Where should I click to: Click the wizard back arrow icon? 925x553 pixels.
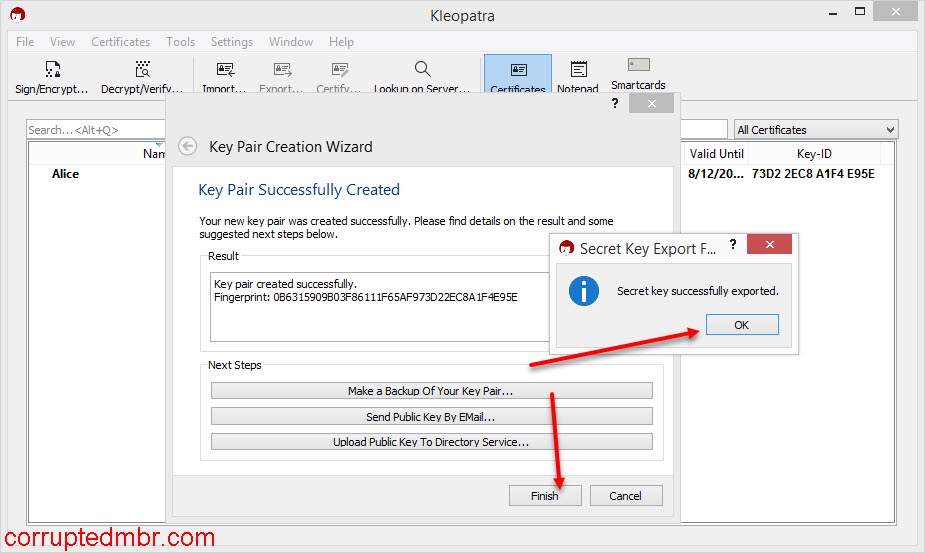coord(187,146)
